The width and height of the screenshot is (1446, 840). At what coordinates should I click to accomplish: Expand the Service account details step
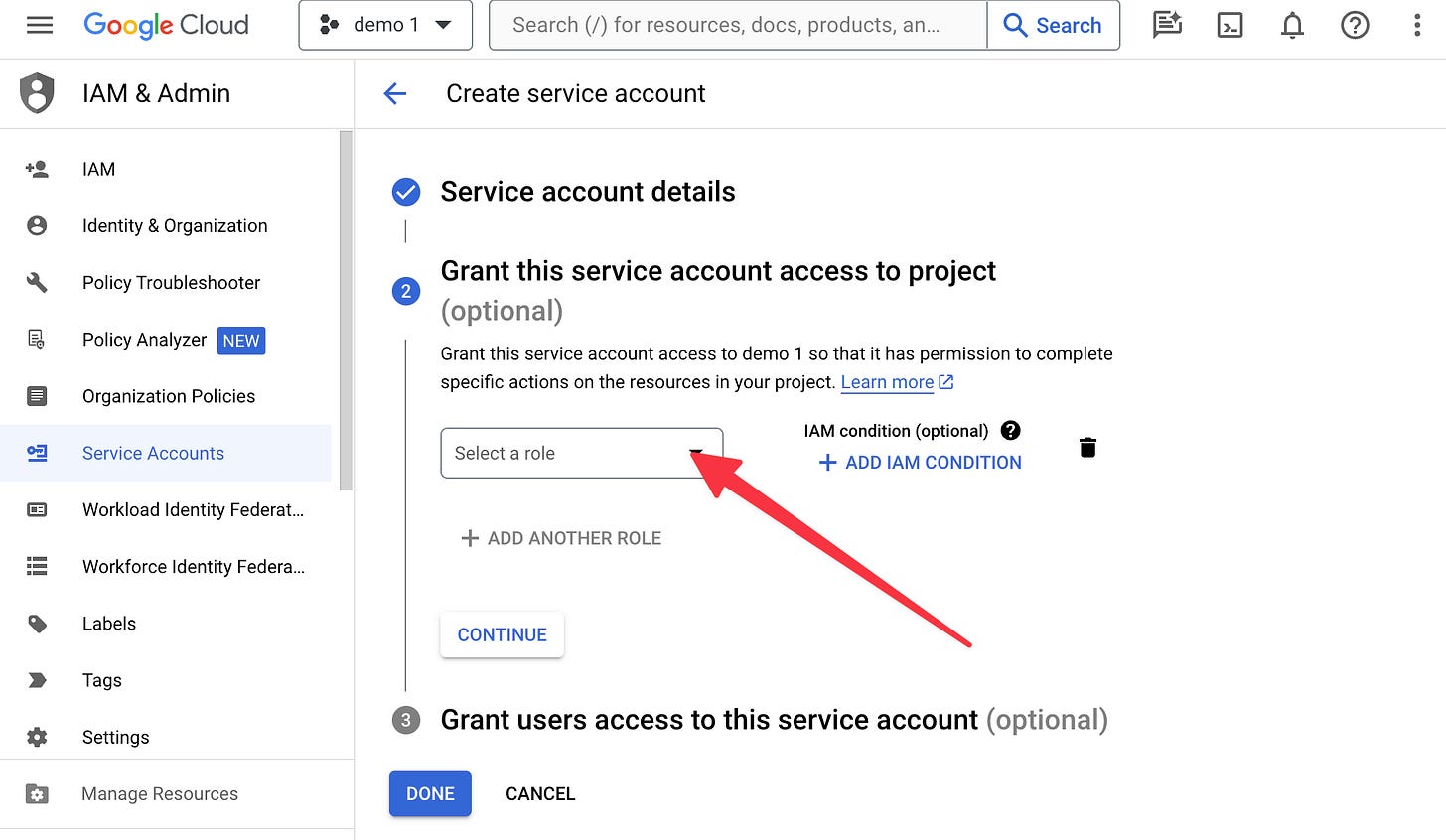tap(588, 191)
